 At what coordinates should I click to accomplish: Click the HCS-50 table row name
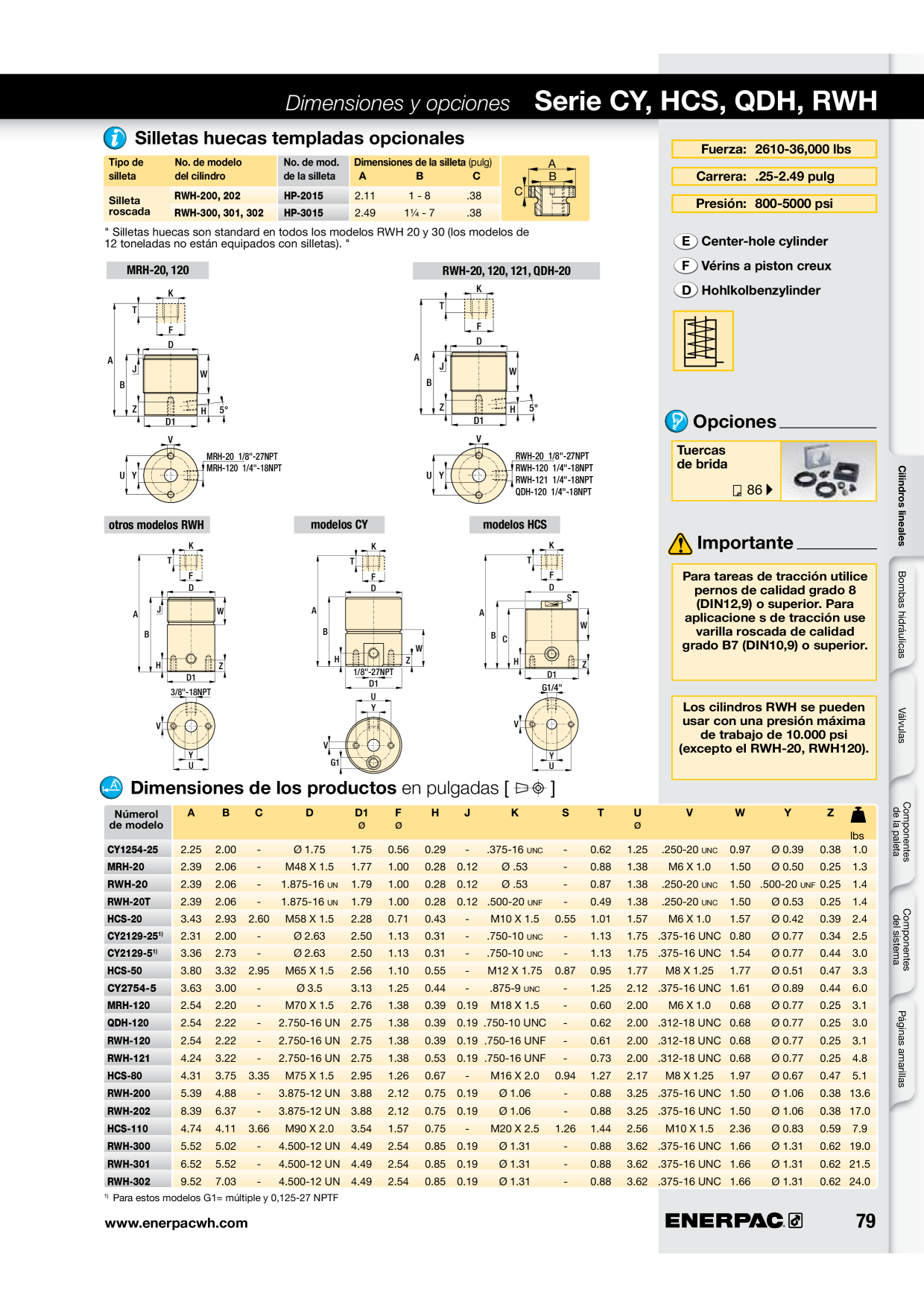pyautogui.click(x=124, y=971)
